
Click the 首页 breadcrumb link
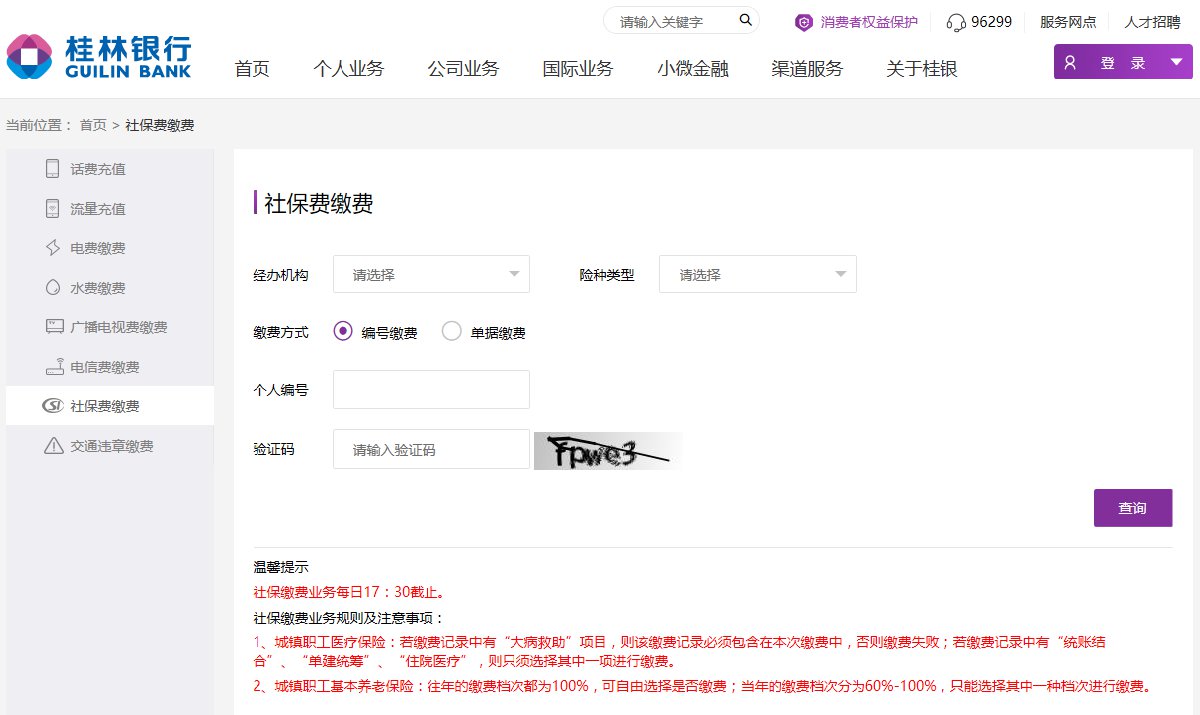coord(93,125)
